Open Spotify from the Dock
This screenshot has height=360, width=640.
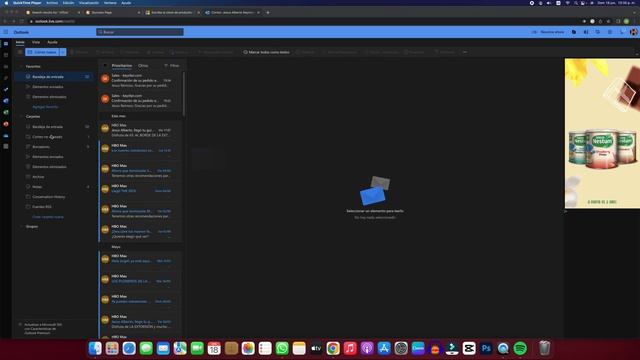(520, 348)
